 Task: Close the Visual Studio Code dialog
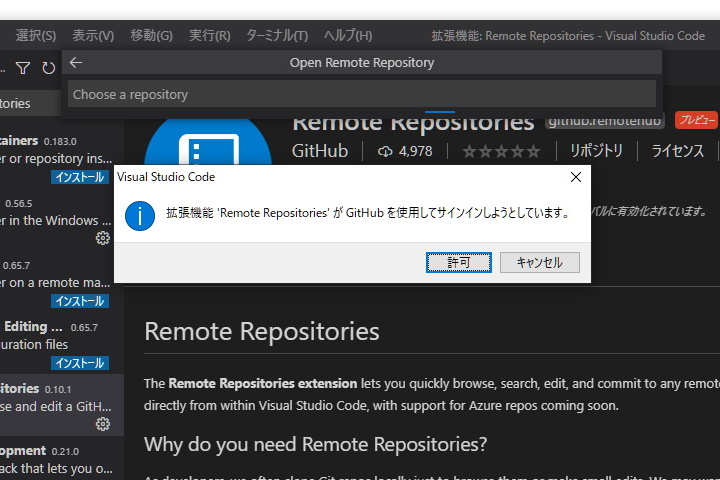(x=576, y=177)
